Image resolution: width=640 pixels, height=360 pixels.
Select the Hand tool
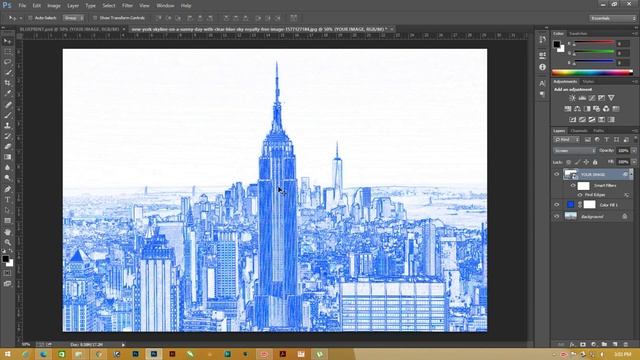click(x=7, y=232)
